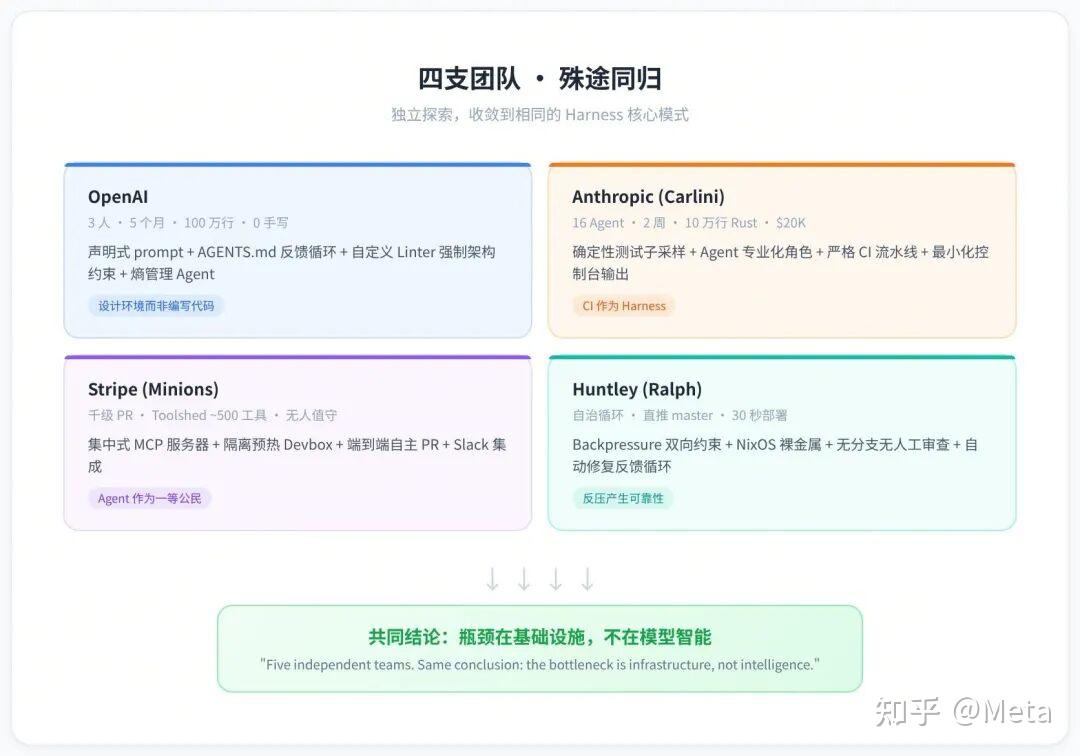Click the conclusion heading 共同结论：瓶颈在基础设施，不在模型智能
1080x756 pixels.
tap(539, 637)
